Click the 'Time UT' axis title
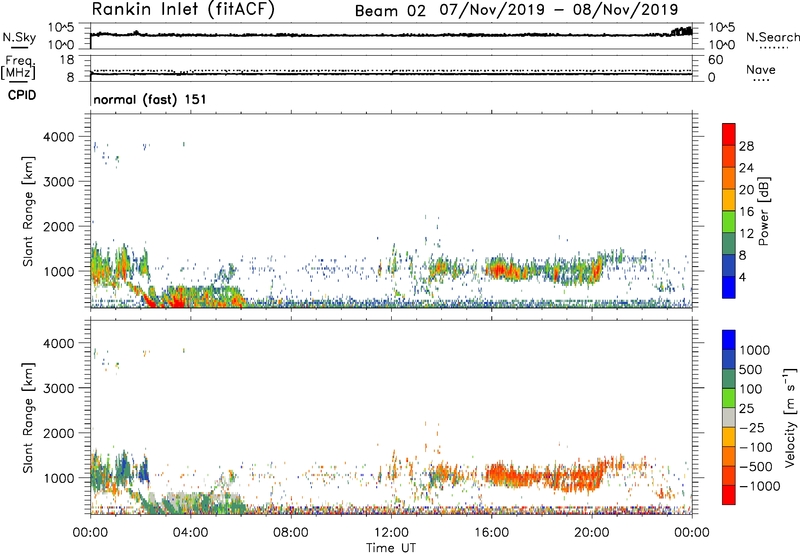 click(x=391, y=548)
